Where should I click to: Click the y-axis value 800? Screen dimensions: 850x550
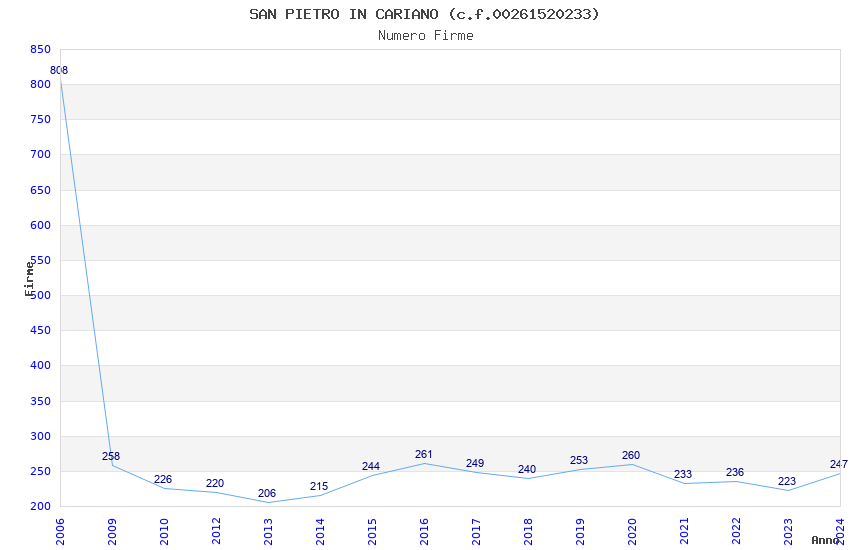[40, 84]
